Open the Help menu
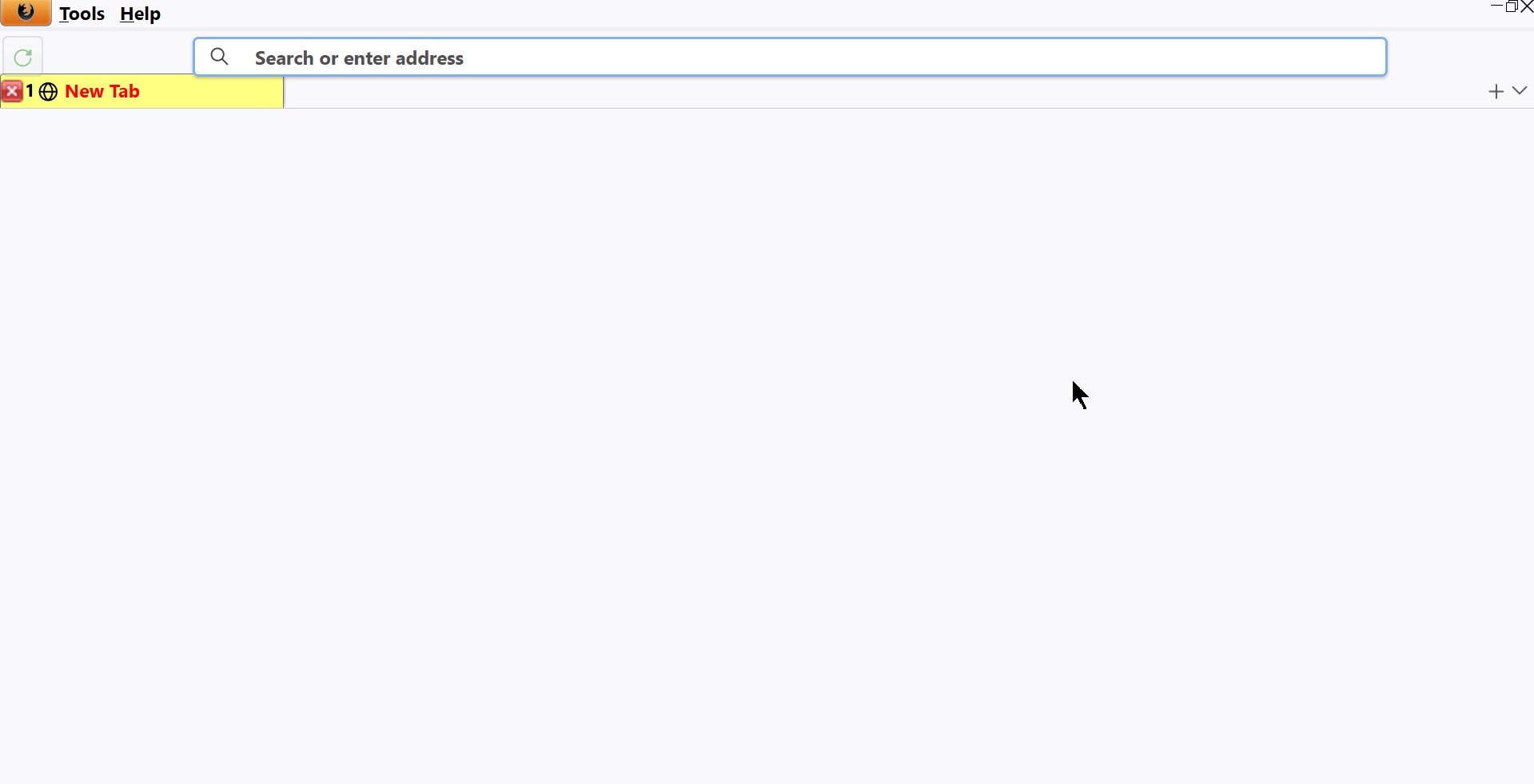Image resolution: width=1534 pixels, height=784 pixels. point(141,14)
